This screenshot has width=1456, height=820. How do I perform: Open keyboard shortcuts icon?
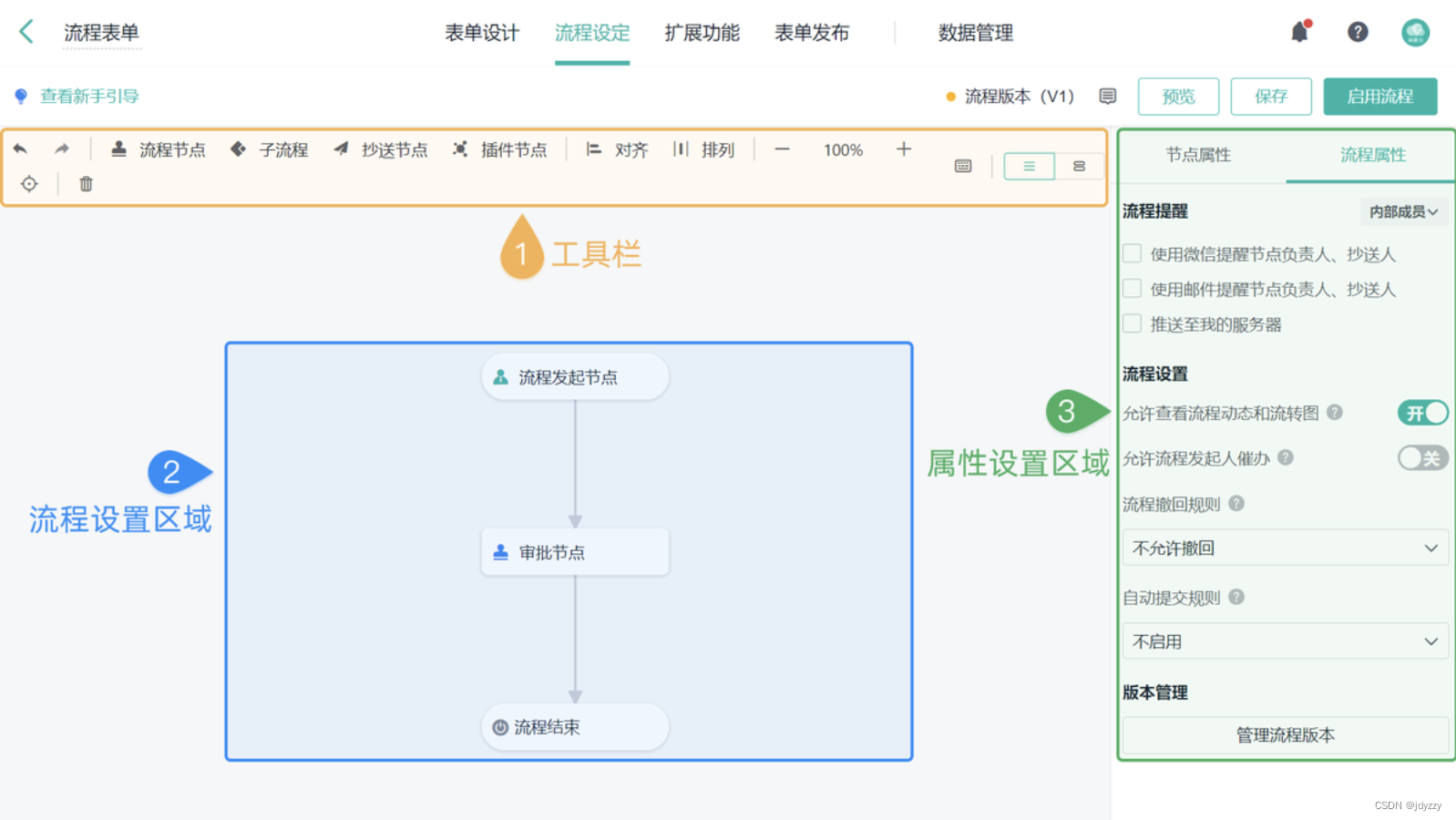pos(963,166)
